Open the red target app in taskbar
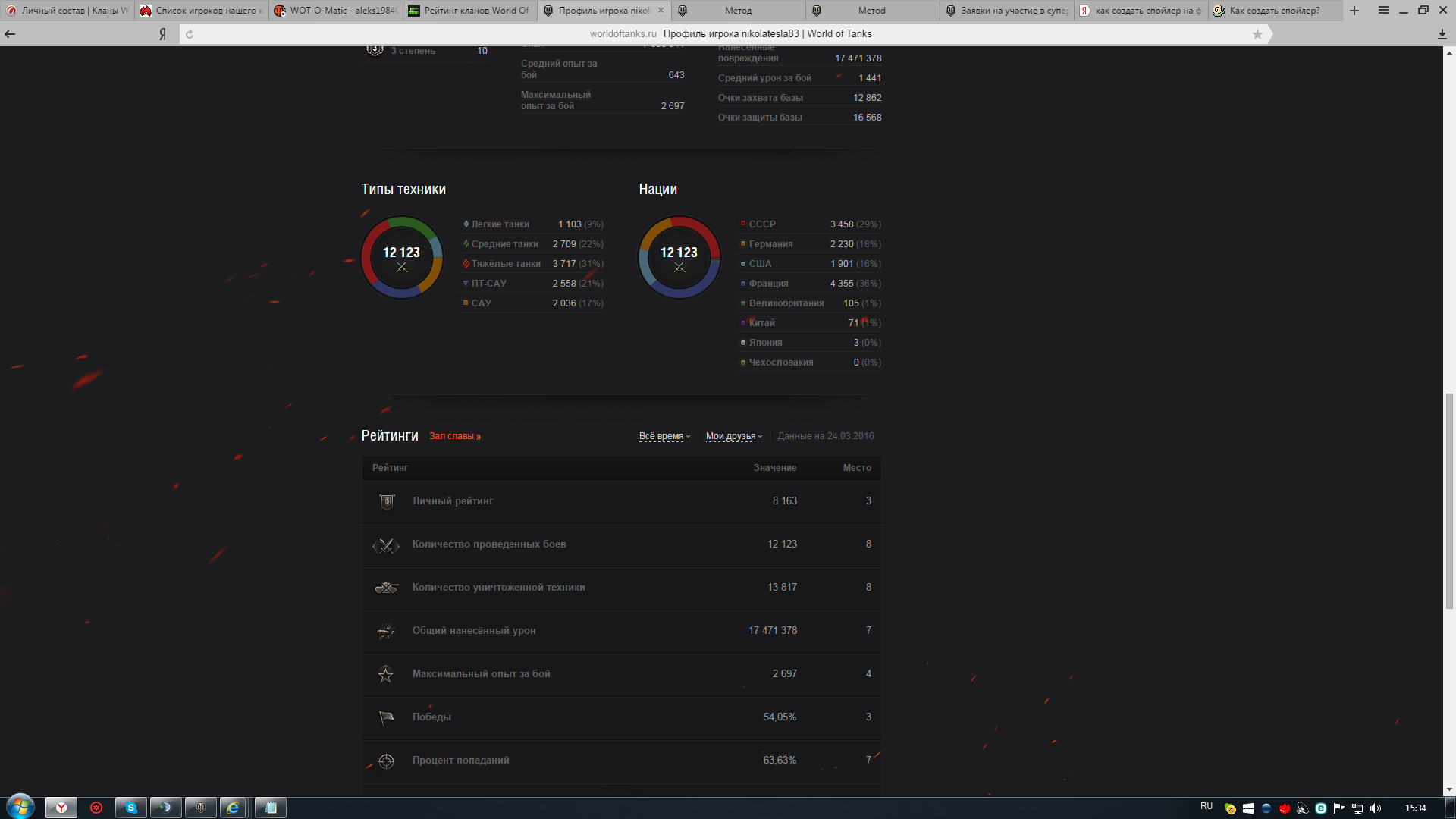The image size is (1456, 819). coord(96,808)
